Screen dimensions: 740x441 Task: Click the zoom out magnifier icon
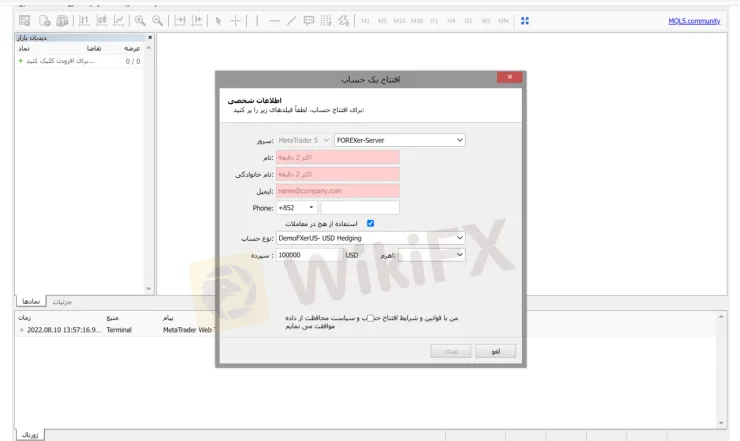[157, 20]
